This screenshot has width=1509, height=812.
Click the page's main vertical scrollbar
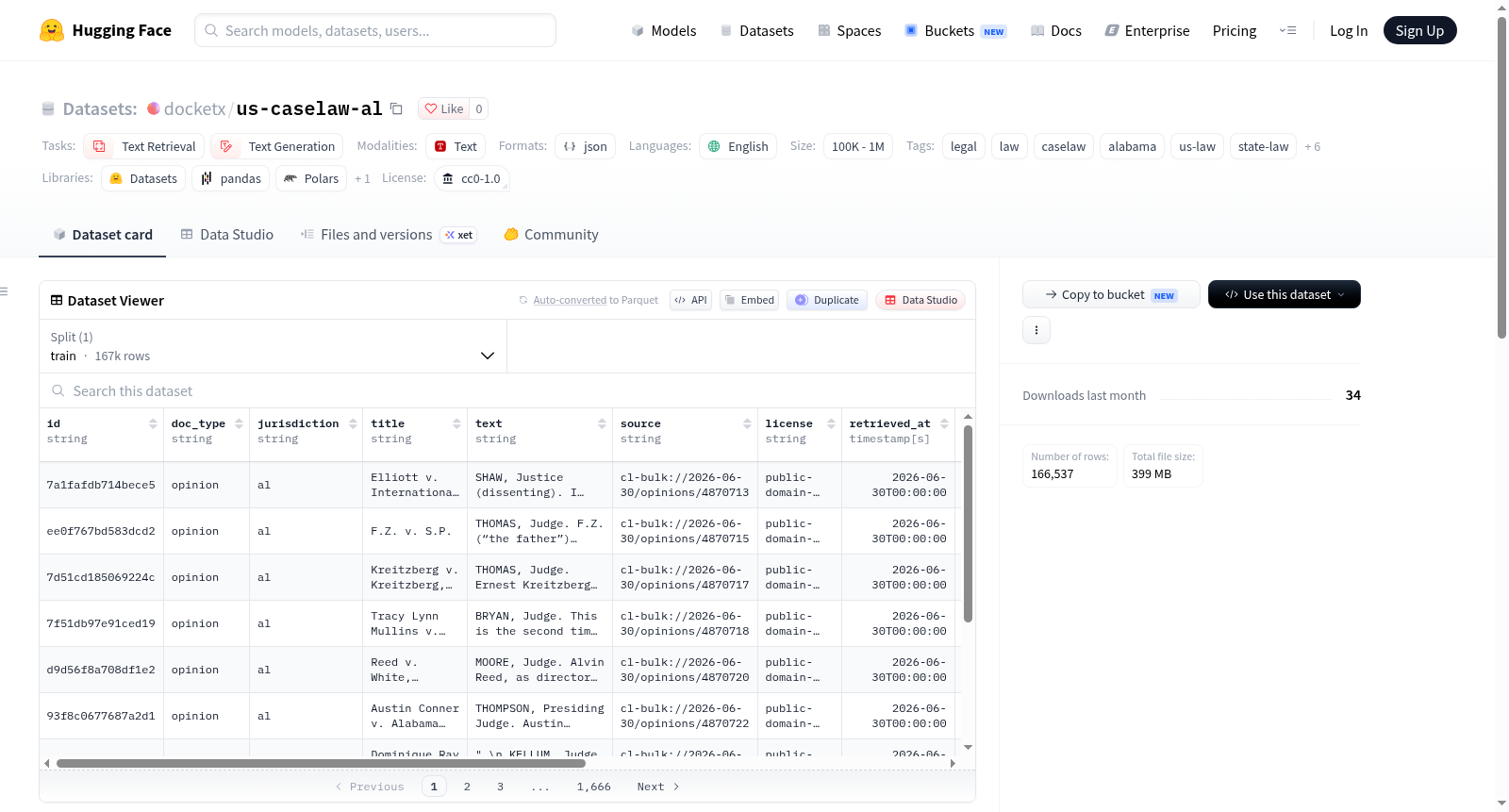coord(1501,179)
